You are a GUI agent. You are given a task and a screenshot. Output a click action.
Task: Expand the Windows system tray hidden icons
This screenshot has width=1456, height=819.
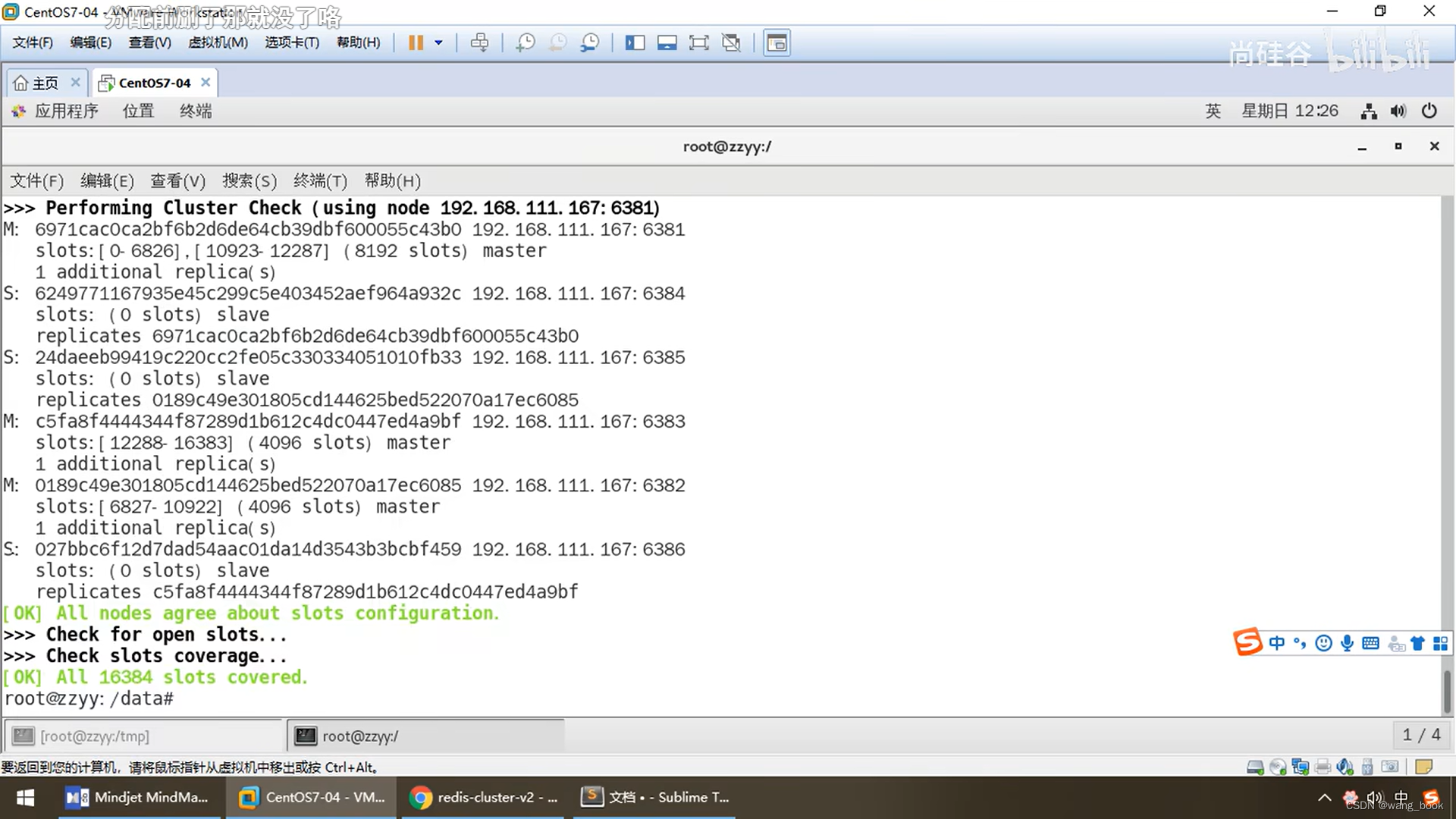click(1324, 797)
